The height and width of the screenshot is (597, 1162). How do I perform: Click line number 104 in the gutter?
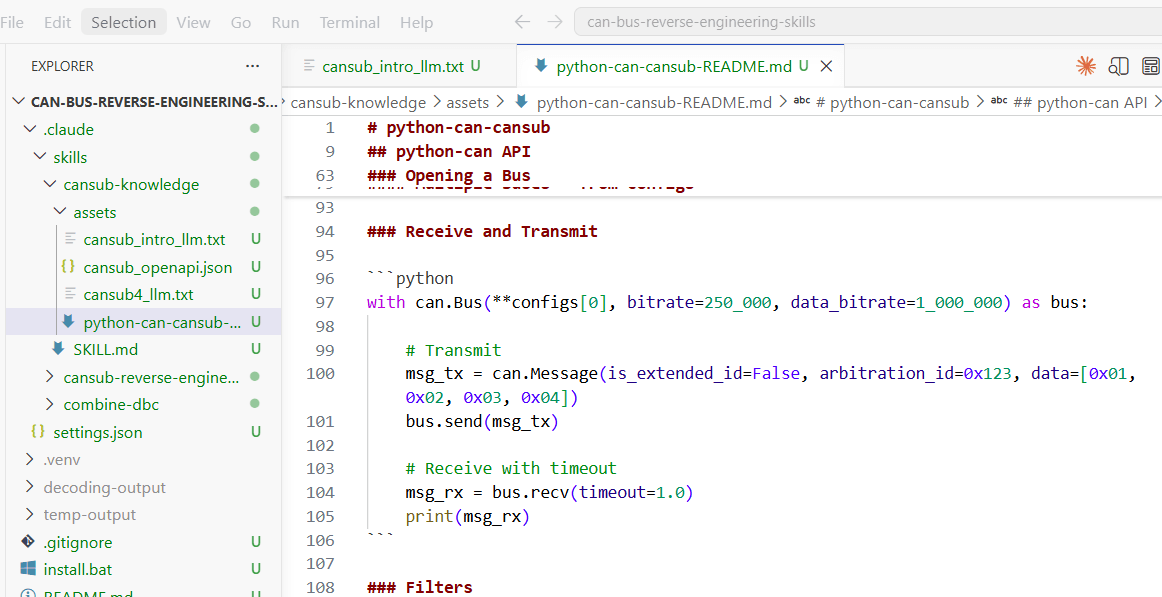319,493
